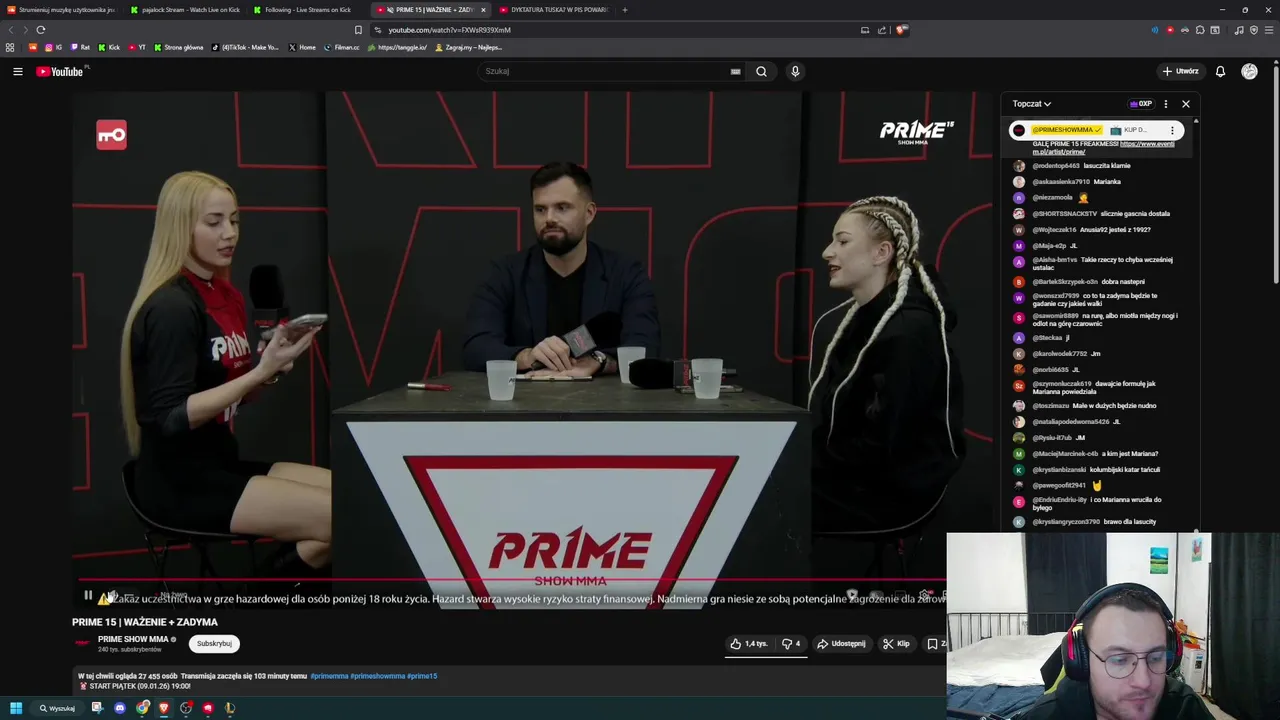Open the Brave VPN shield toolbar icon

[1254, 30]
